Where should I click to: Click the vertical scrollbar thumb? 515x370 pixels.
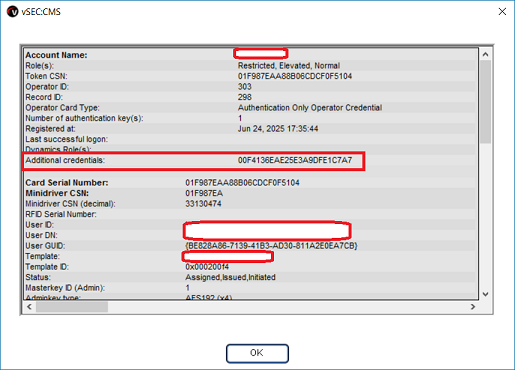click(485, 101)
